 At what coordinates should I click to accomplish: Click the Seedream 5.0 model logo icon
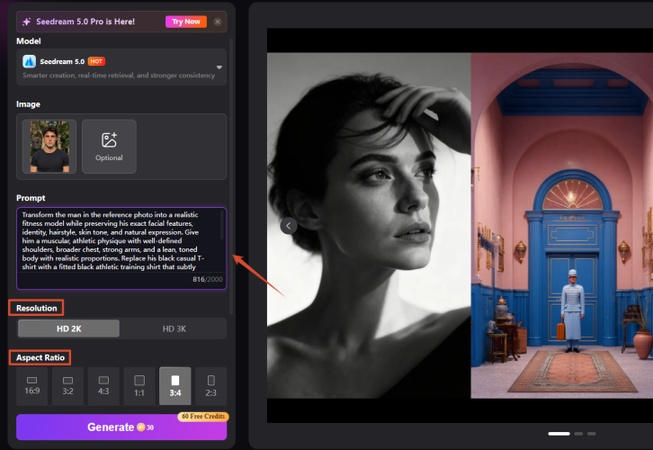pos(29,62)
